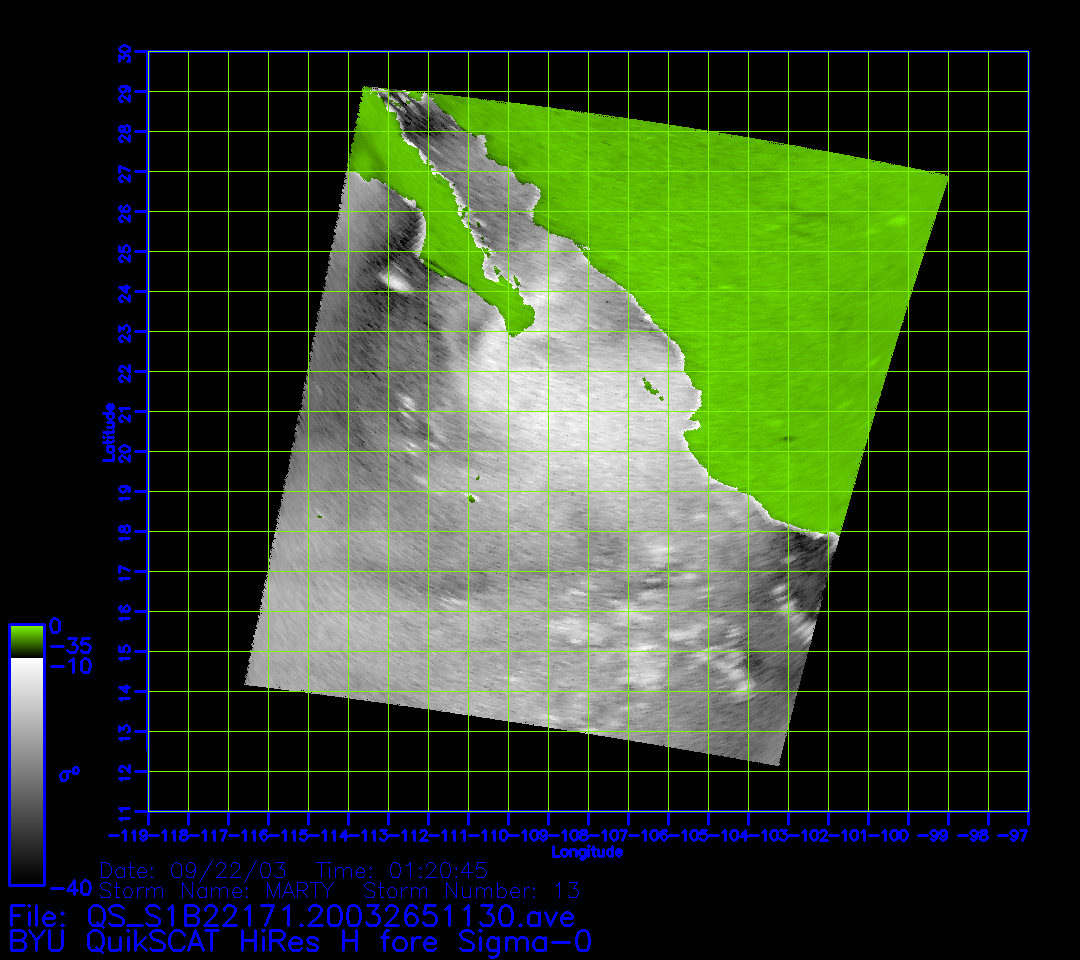Click the Longitude axis title
Screen dimensions: 1080x960
[x=587, y=852]
